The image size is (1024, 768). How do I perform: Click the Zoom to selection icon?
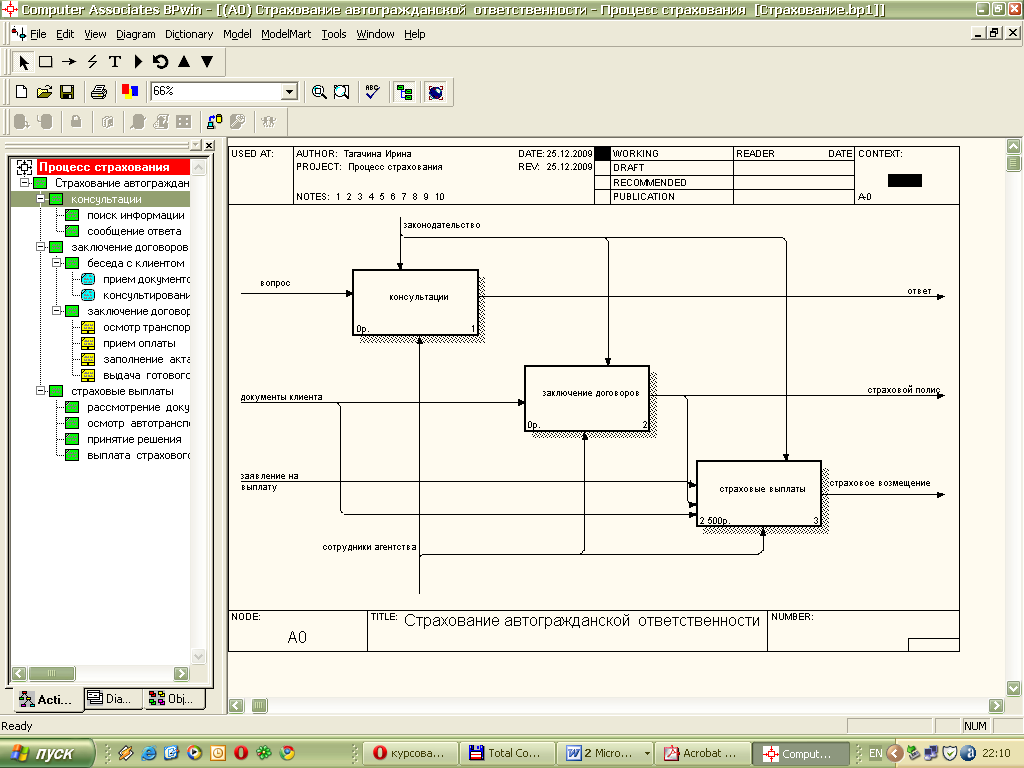[342, 92]
